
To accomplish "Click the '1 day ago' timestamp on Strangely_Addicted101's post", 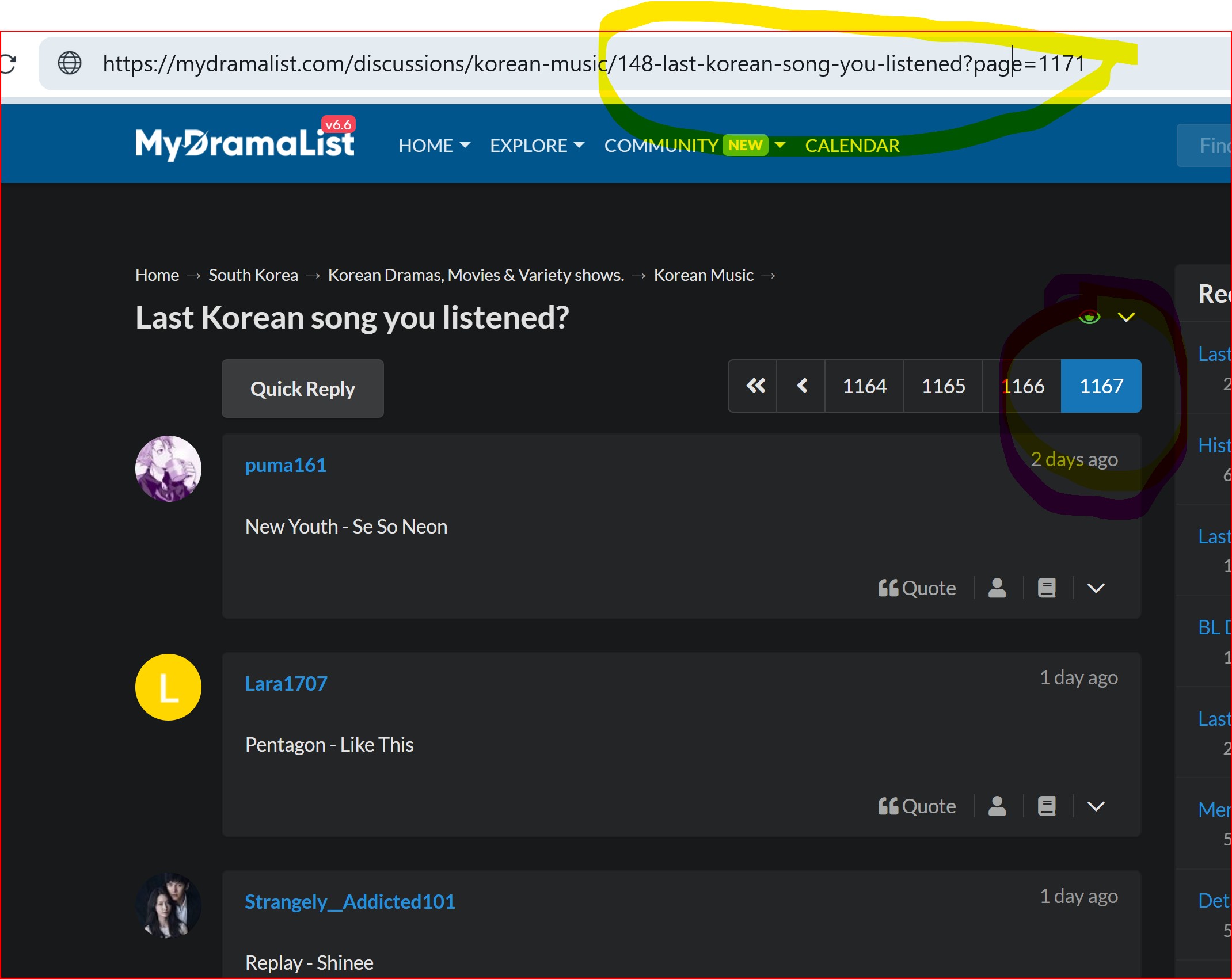I will (1079, 896).
